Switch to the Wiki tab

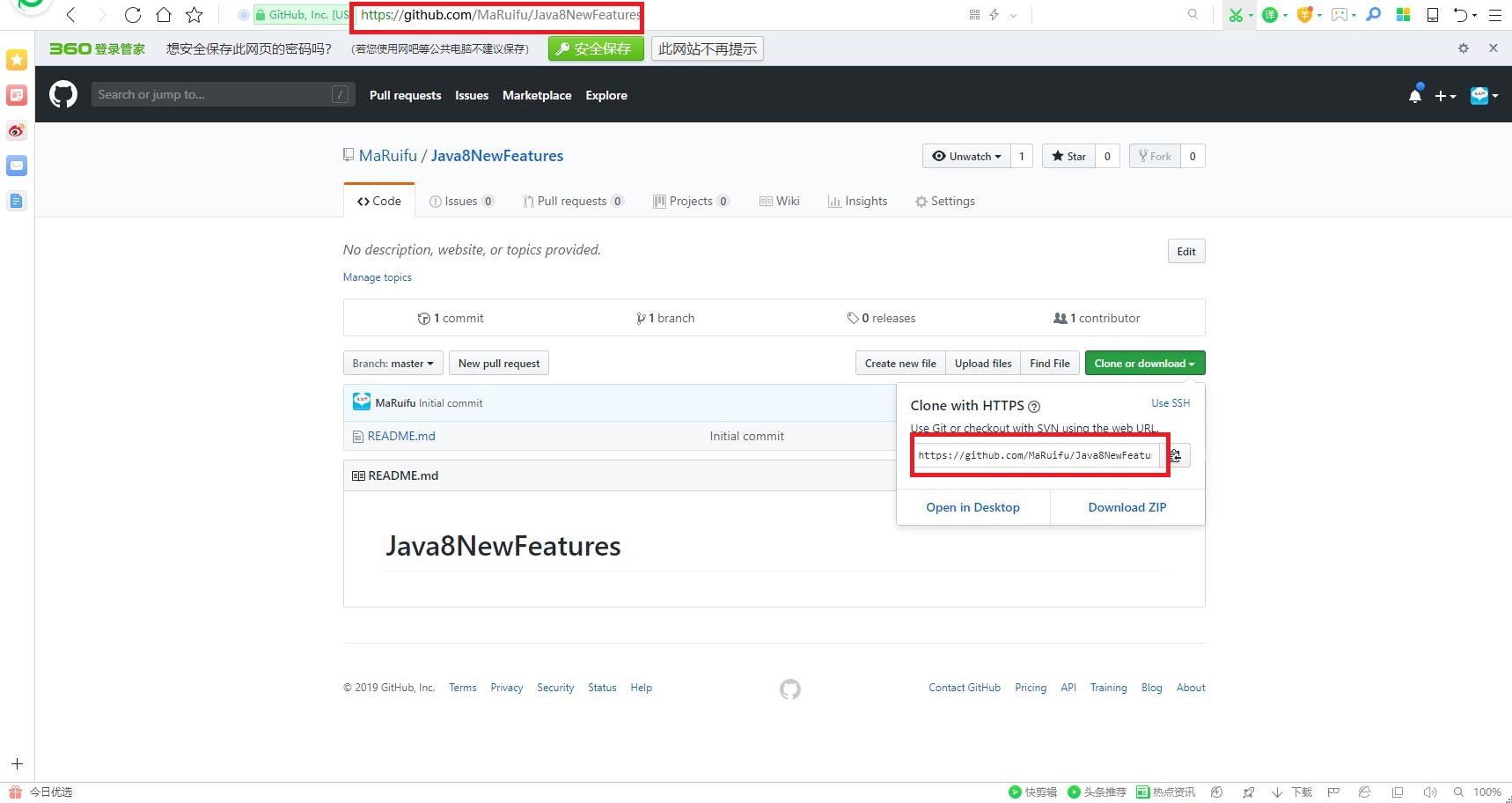780,201
